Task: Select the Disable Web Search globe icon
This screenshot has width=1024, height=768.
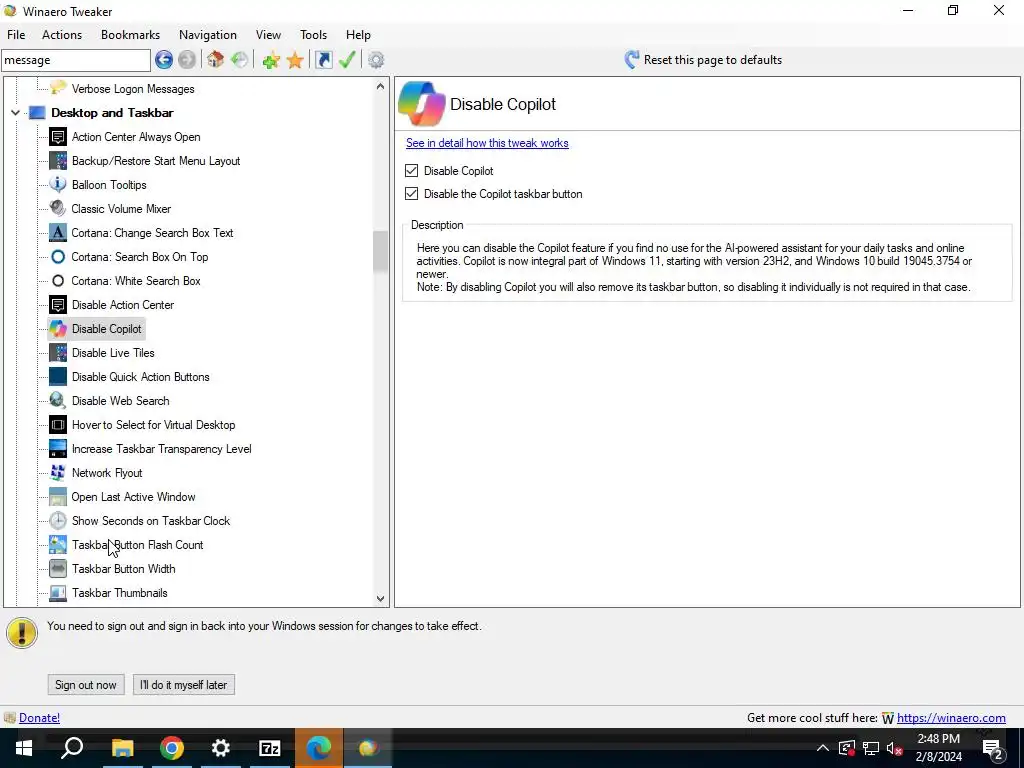Action: pyautogui.click(x=58, y=401)
